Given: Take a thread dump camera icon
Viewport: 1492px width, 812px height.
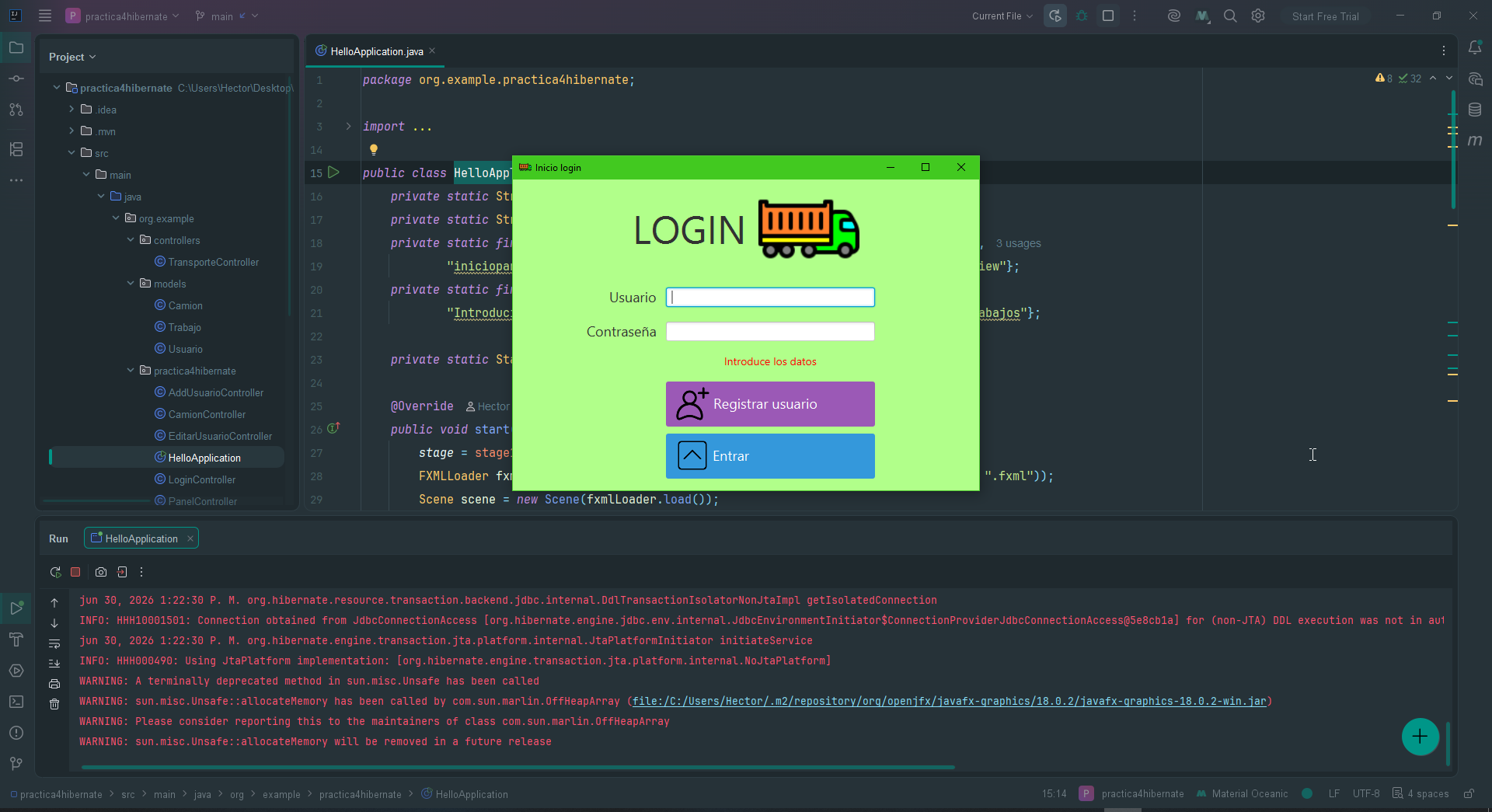Looking at the screenshot, I should pos(101,572).
